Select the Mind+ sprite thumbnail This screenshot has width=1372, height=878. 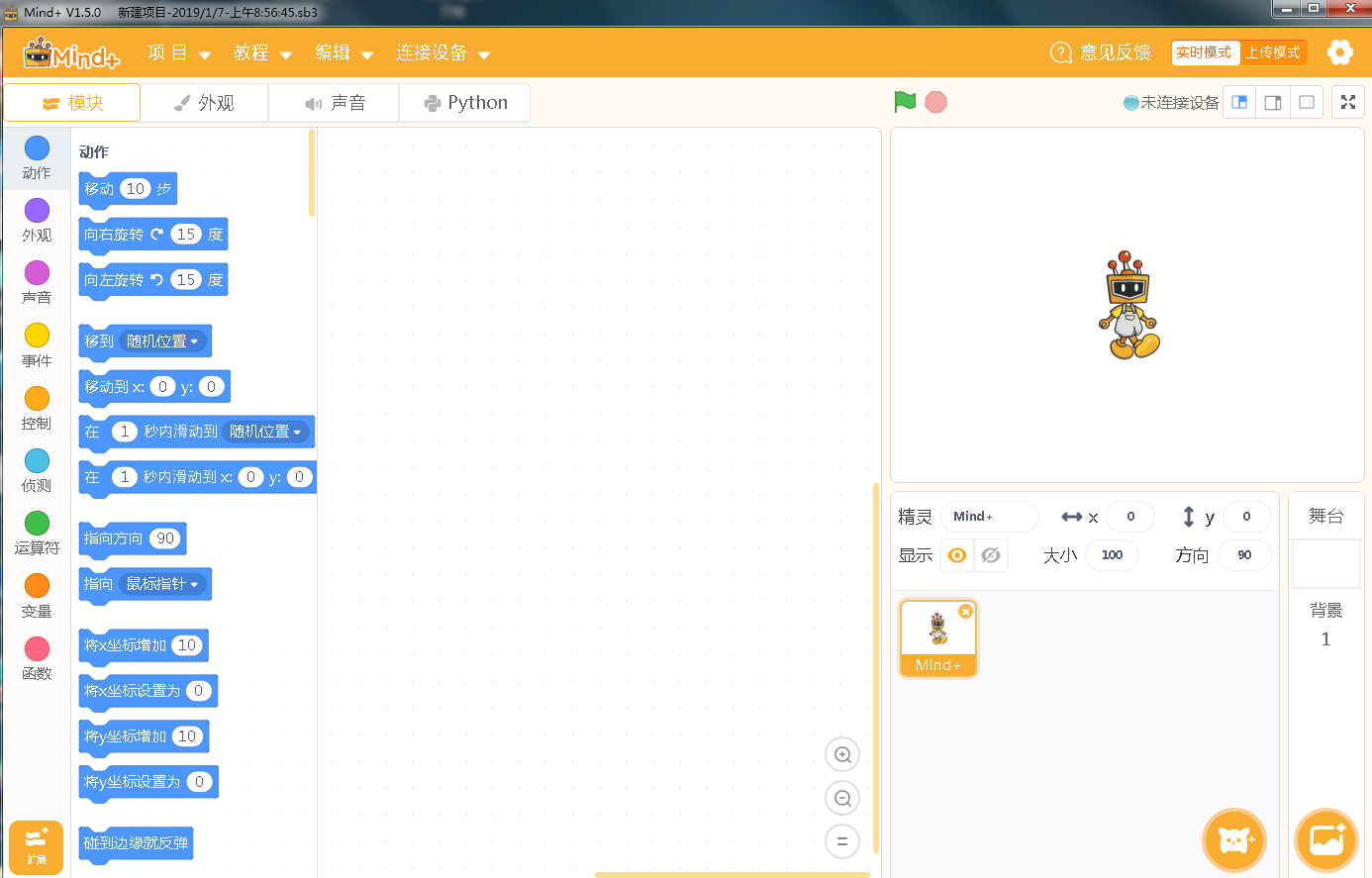point(937,638)
